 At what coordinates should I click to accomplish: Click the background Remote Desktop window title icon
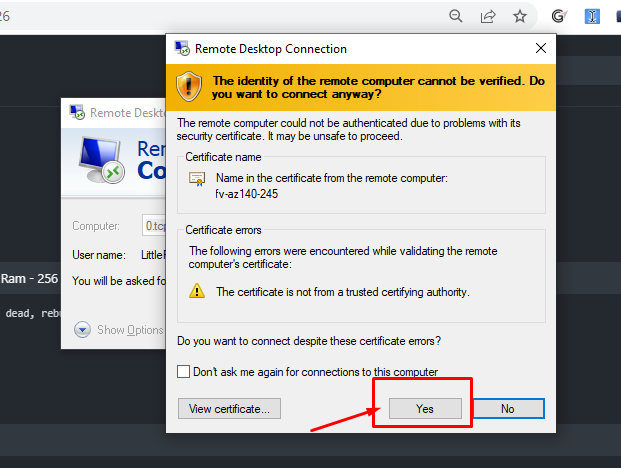coord(77,112)
